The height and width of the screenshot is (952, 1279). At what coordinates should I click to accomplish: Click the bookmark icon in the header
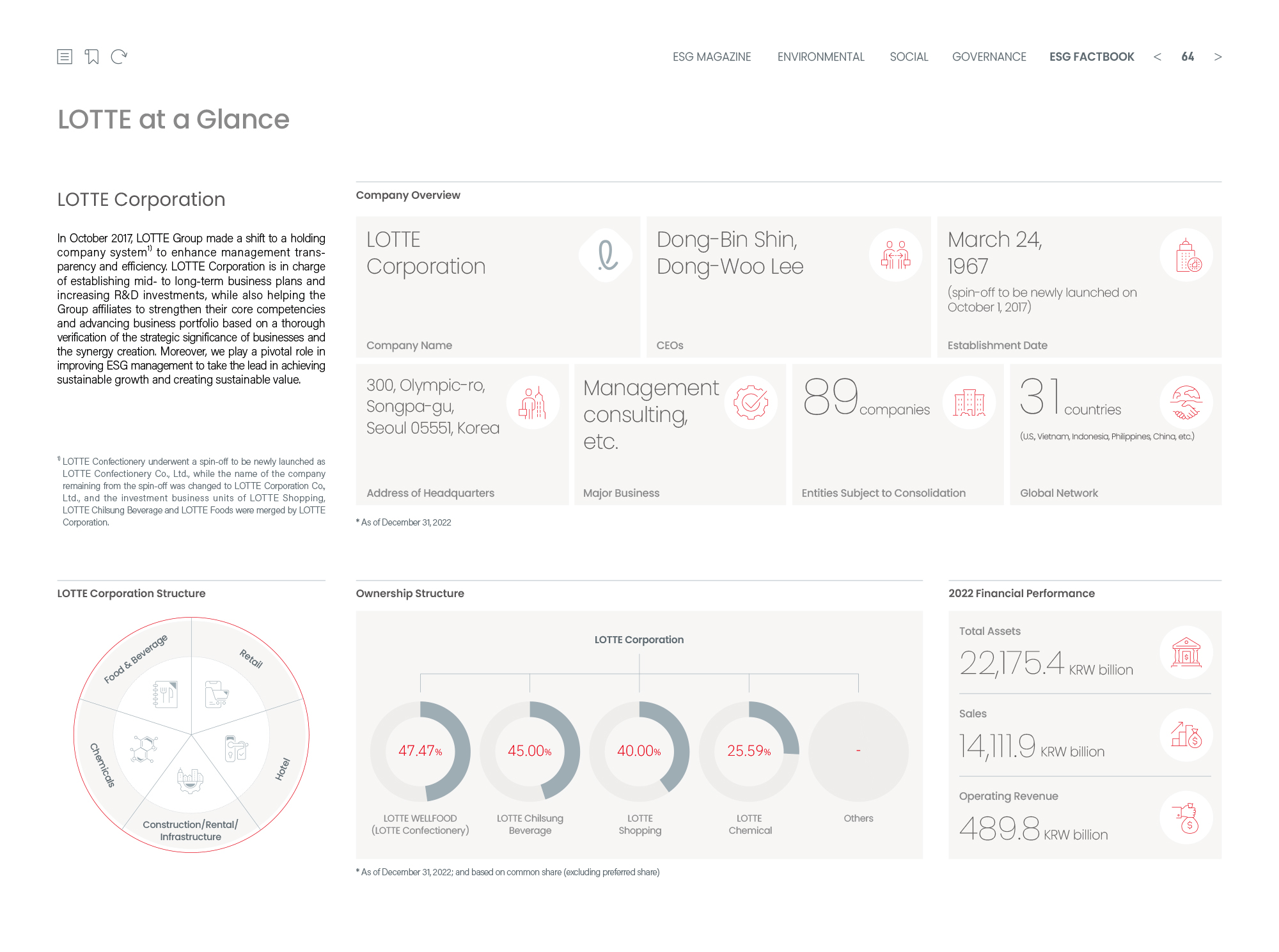pos(92,57)
